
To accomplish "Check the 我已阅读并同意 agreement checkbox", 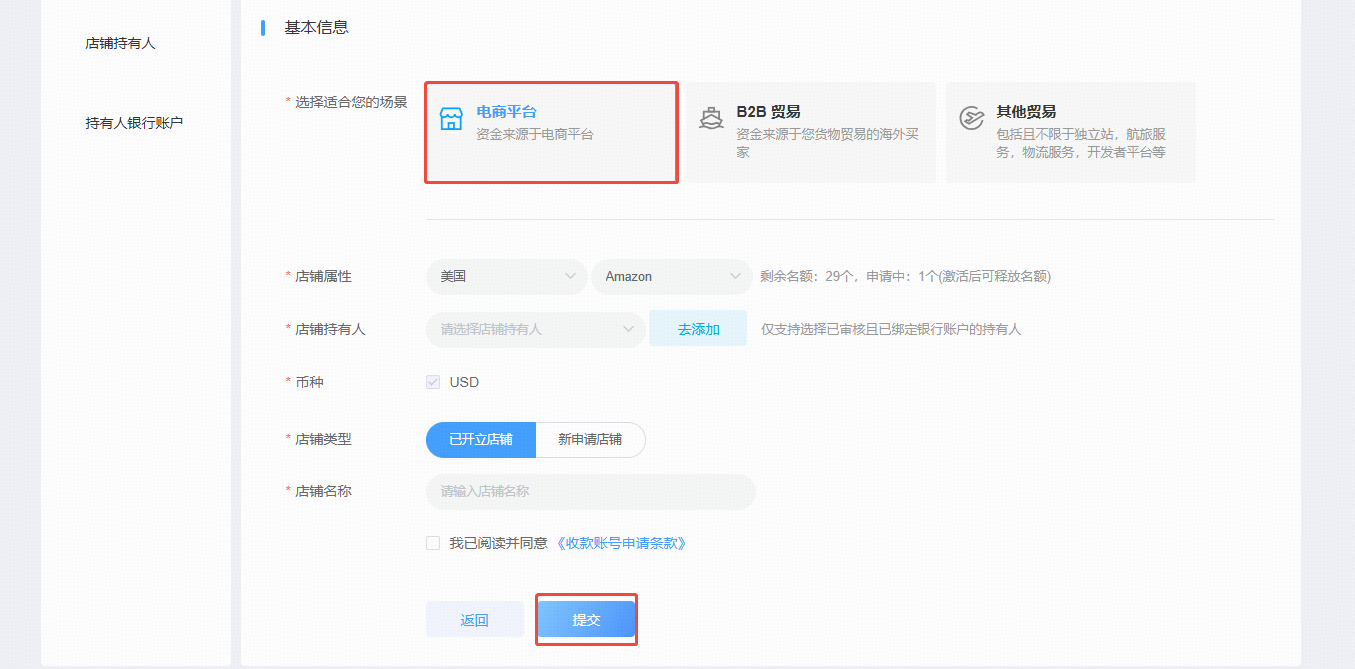I will [x=433, y=543].
